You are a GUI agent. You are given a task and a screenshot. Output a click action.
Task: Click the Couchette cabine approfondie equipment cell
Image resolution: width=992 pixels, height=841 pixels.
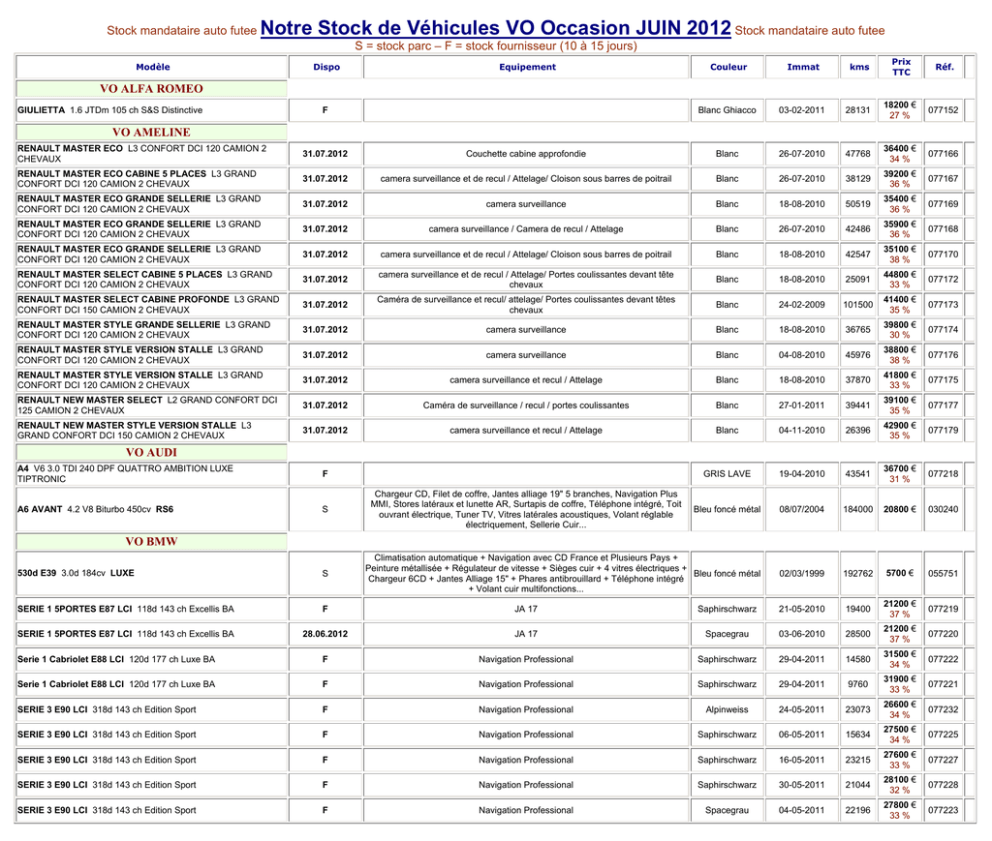[x=526, y=154]
